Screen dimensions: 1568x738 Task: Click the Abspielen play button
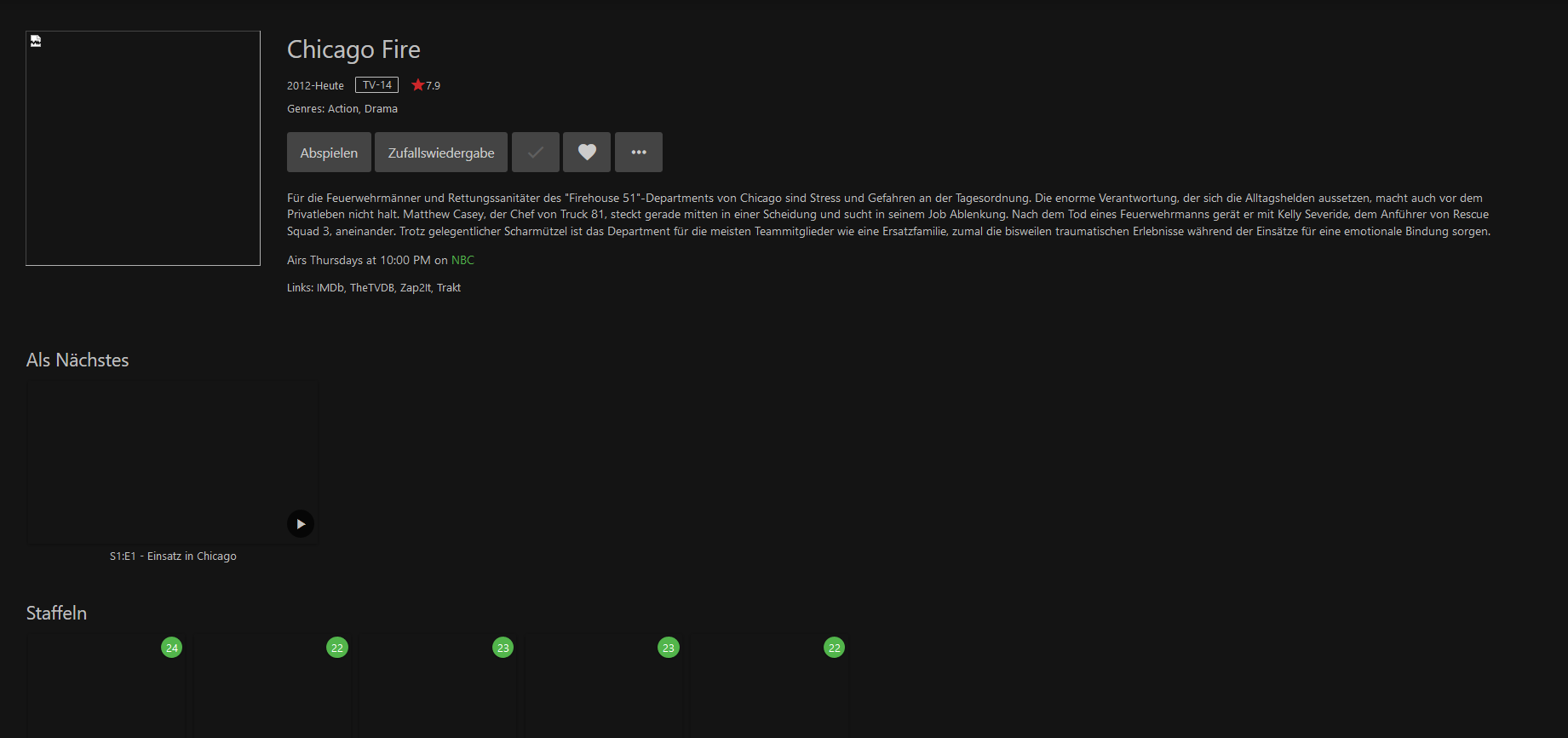tap(329, 153)
